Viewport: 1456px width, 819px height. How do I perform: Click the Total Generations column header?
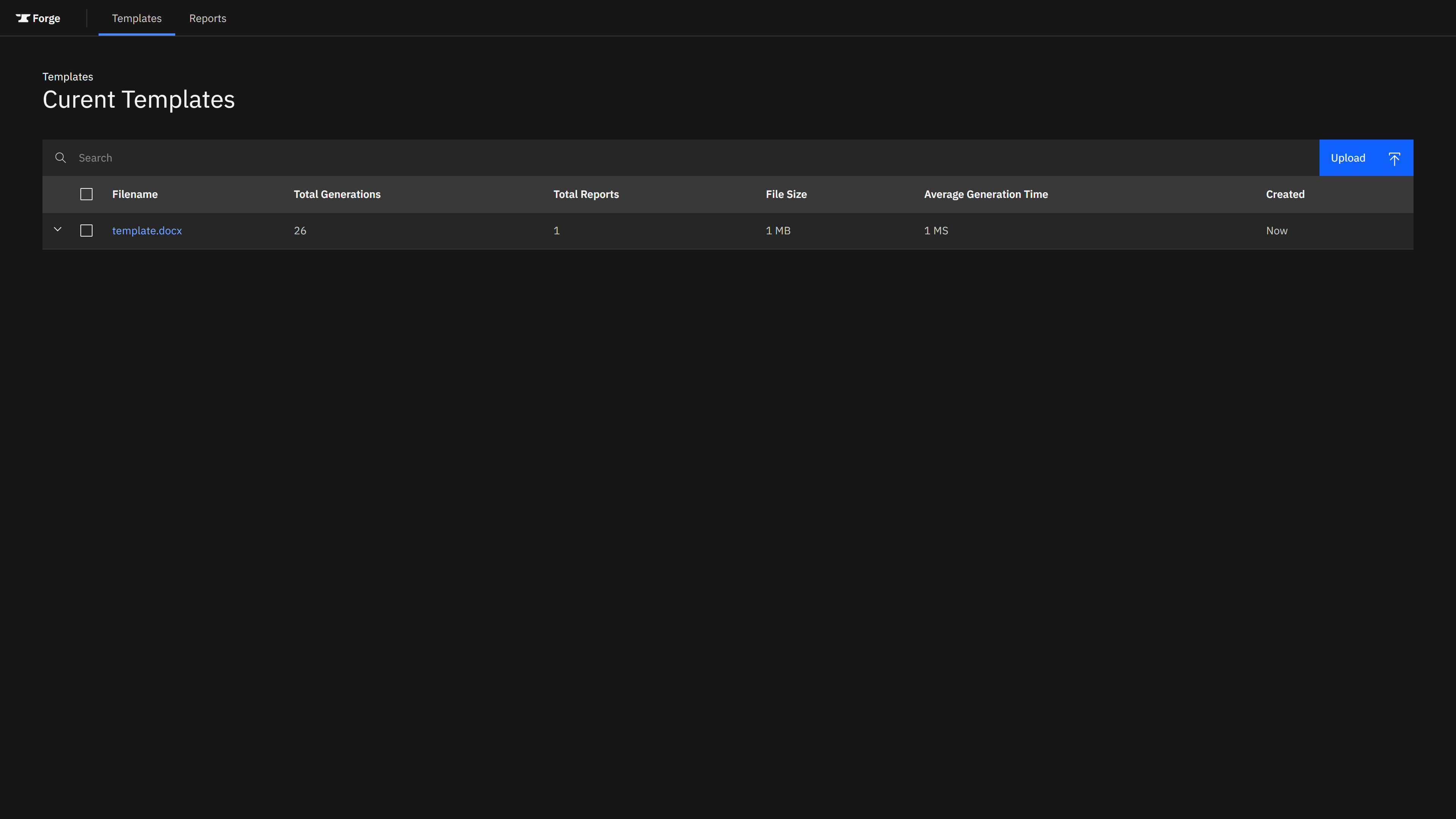(337, 195)
